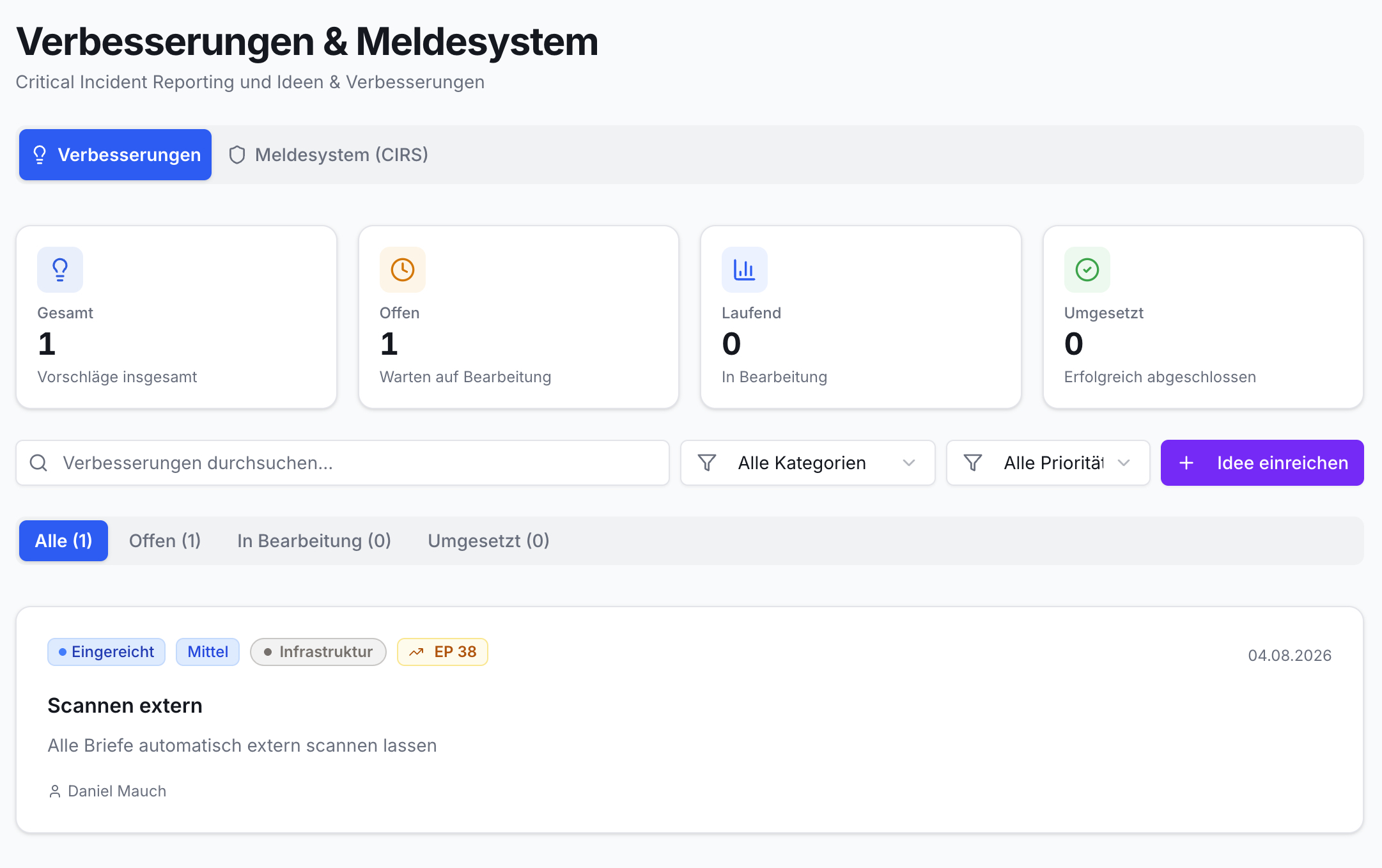The image size is (1382, 868).
Task: Click the funnel icon beside Alle Kategorien
Action: coord(707,463)
